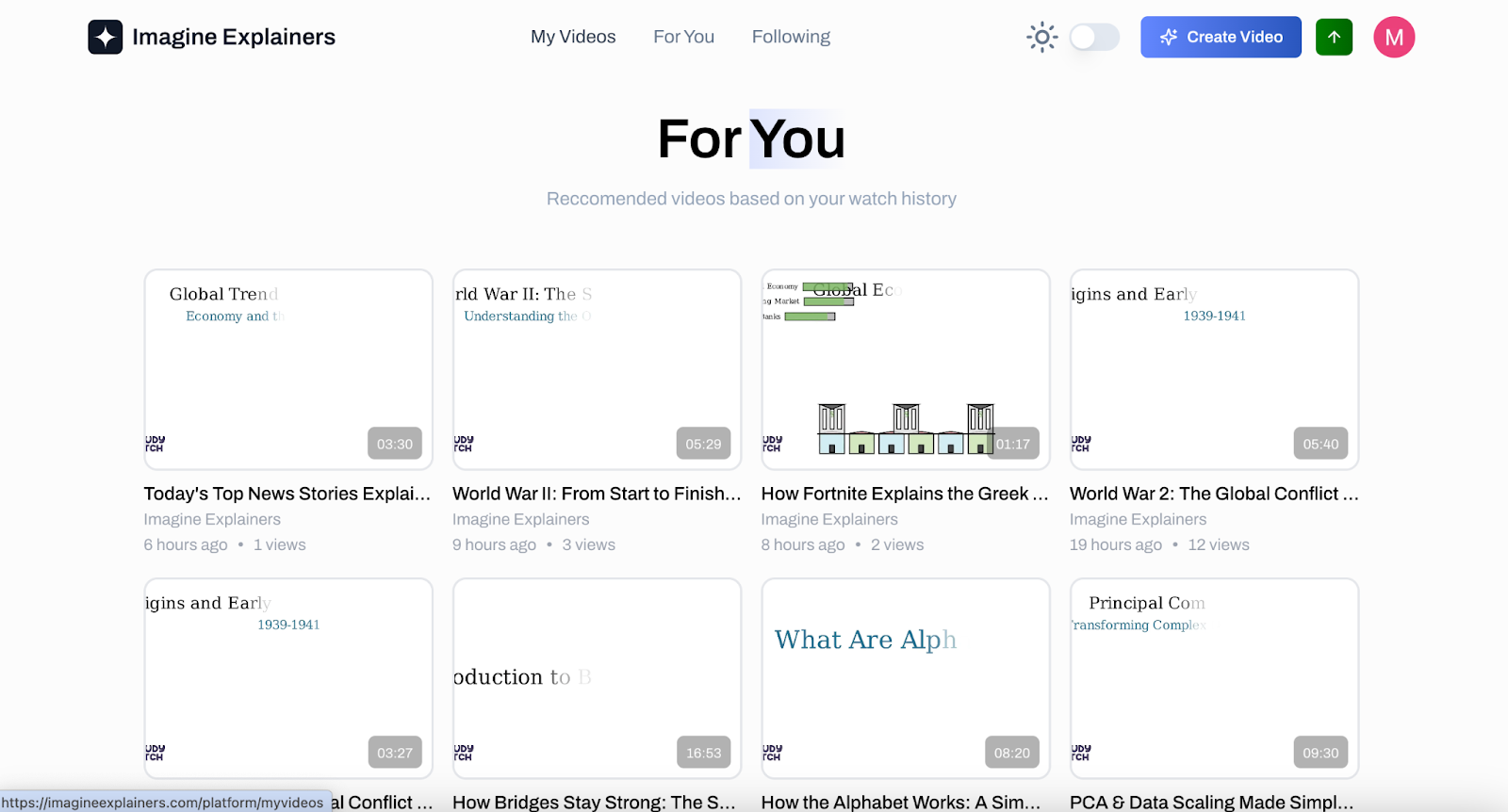
Task: Open 'World War II: From Start to Finish'
Action: point(595,493)
